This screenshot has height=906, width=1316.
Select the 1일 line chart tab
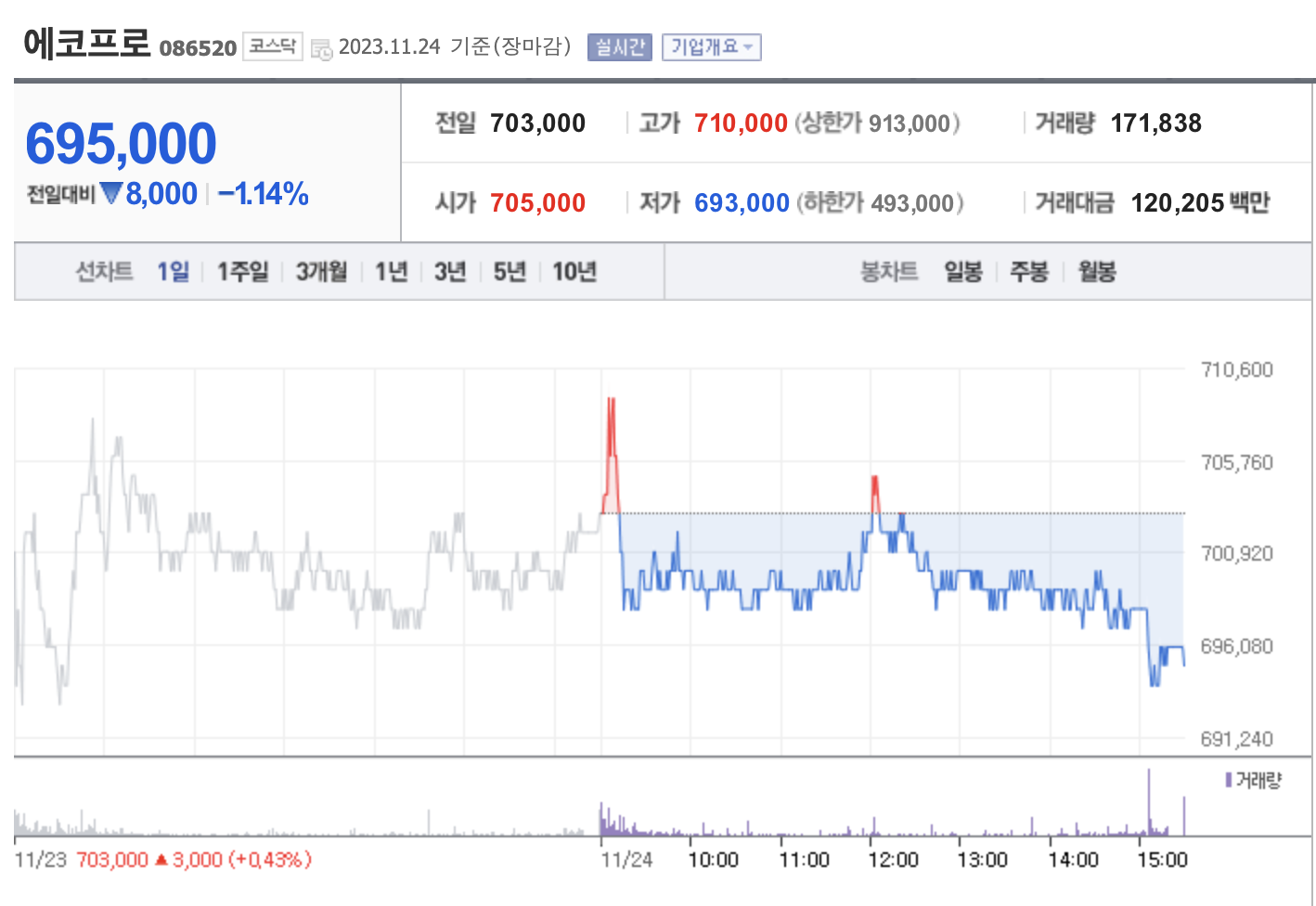click(x=174, y=271)
